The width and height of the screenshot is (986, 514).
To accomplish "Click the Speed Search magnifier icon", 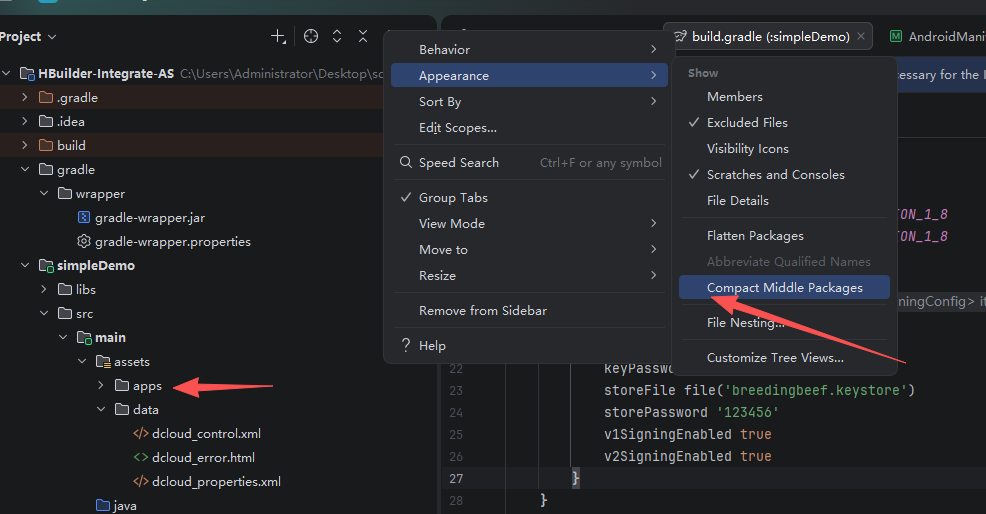I will click(x=406, y=162).
